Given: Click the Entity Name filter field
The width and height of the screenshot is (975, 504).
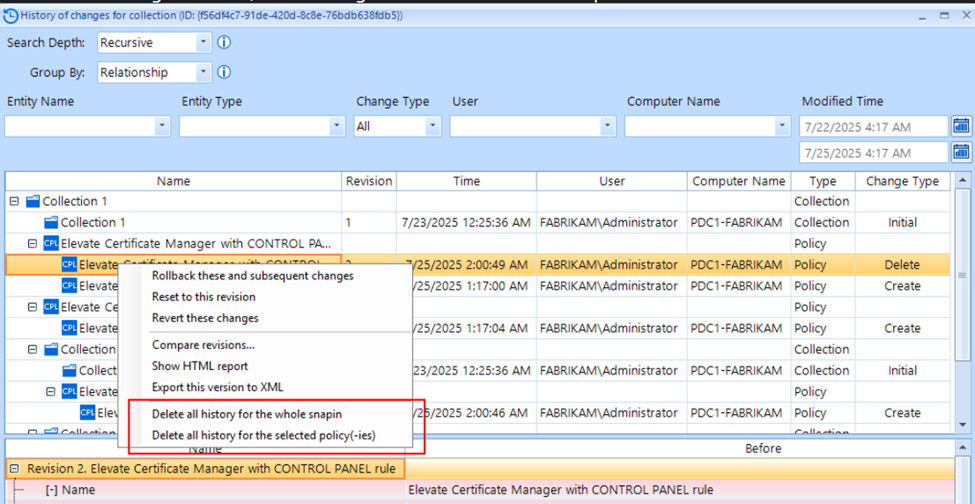Looking at the screenshot, I should click(80, 126).
